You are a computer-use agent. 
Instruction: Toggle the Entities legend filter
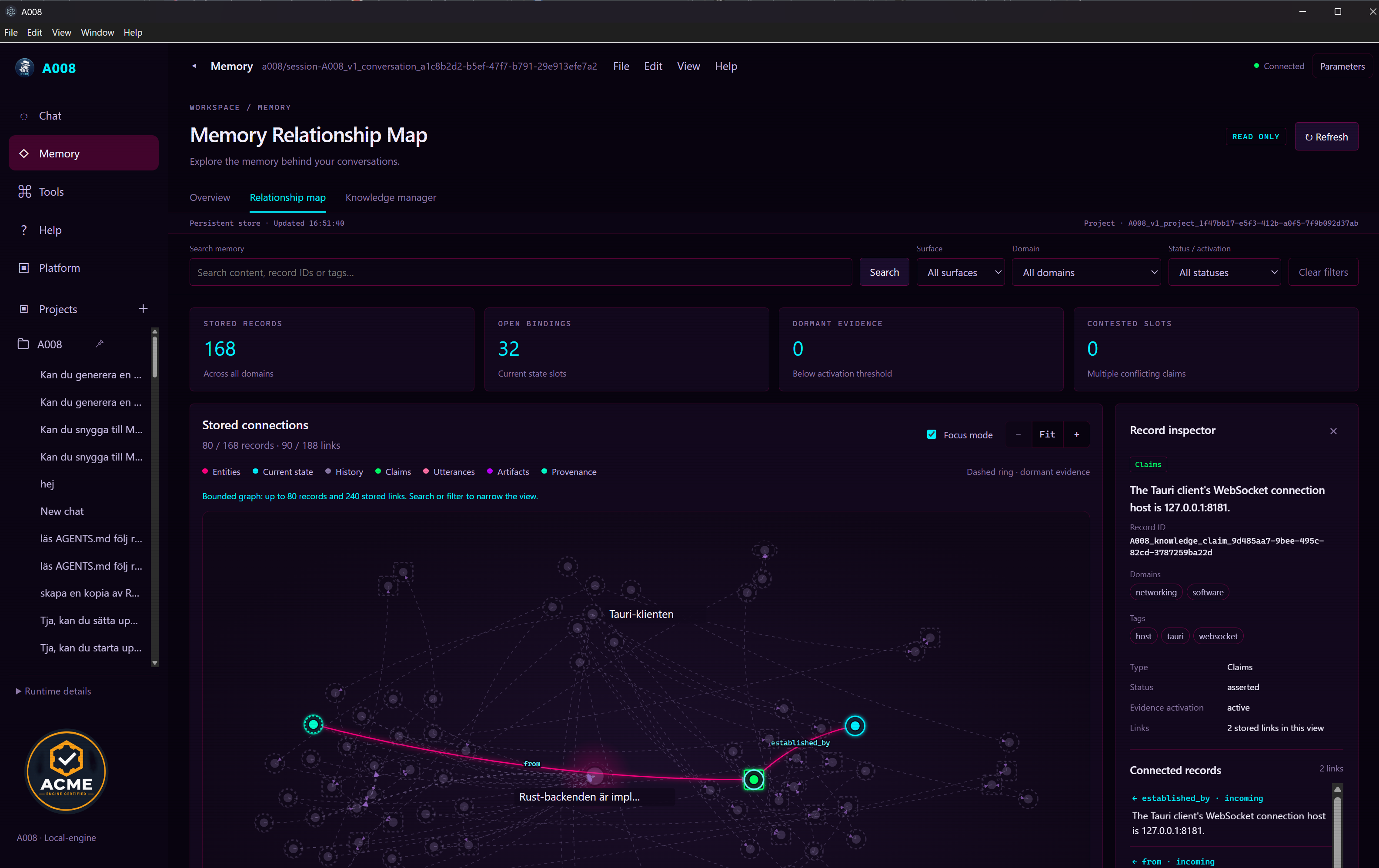click(222, 472)
